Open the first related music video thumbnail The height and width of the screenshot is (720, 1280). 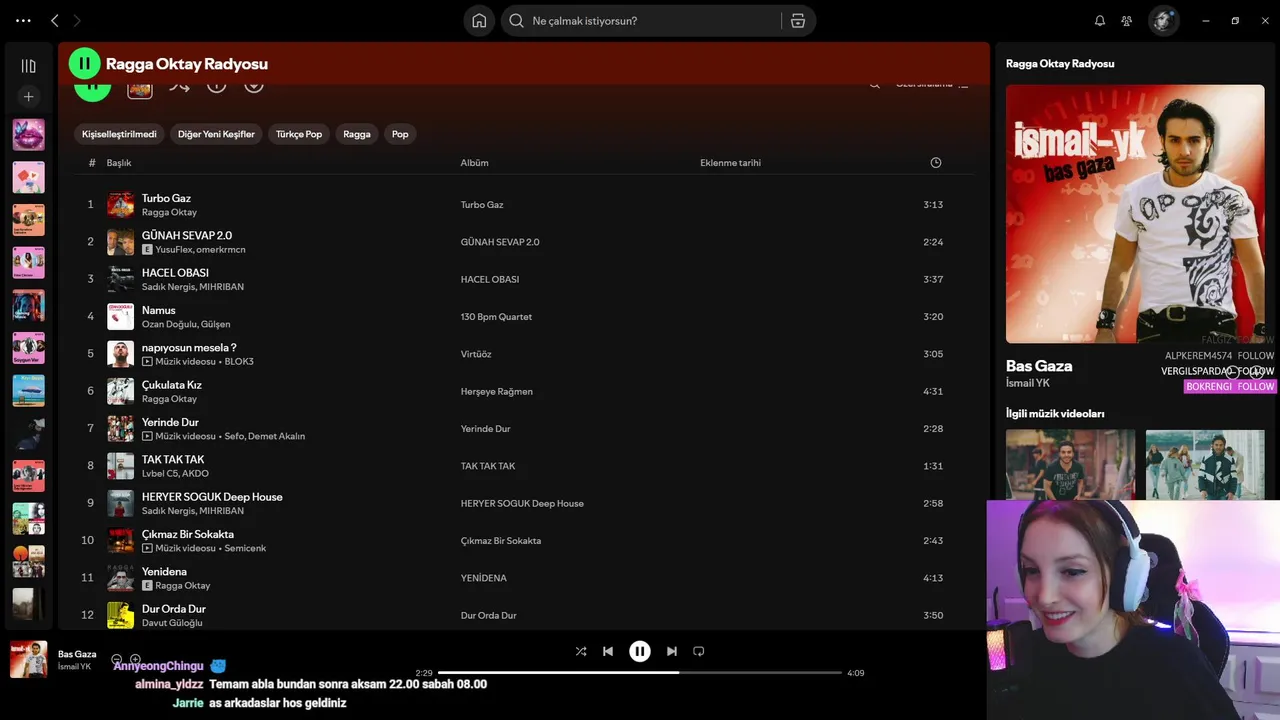pyautogui.click(x=1070, y=465)
